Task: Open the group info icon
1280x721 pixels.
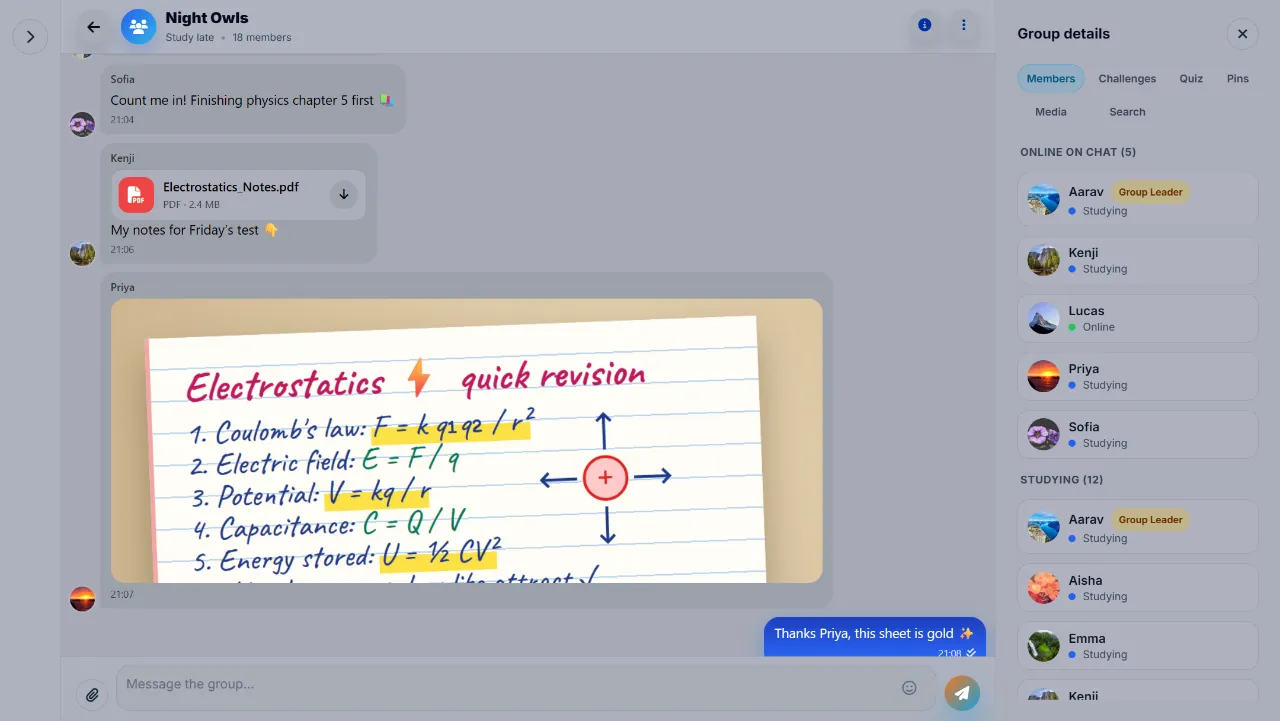Action: [924, 25]
